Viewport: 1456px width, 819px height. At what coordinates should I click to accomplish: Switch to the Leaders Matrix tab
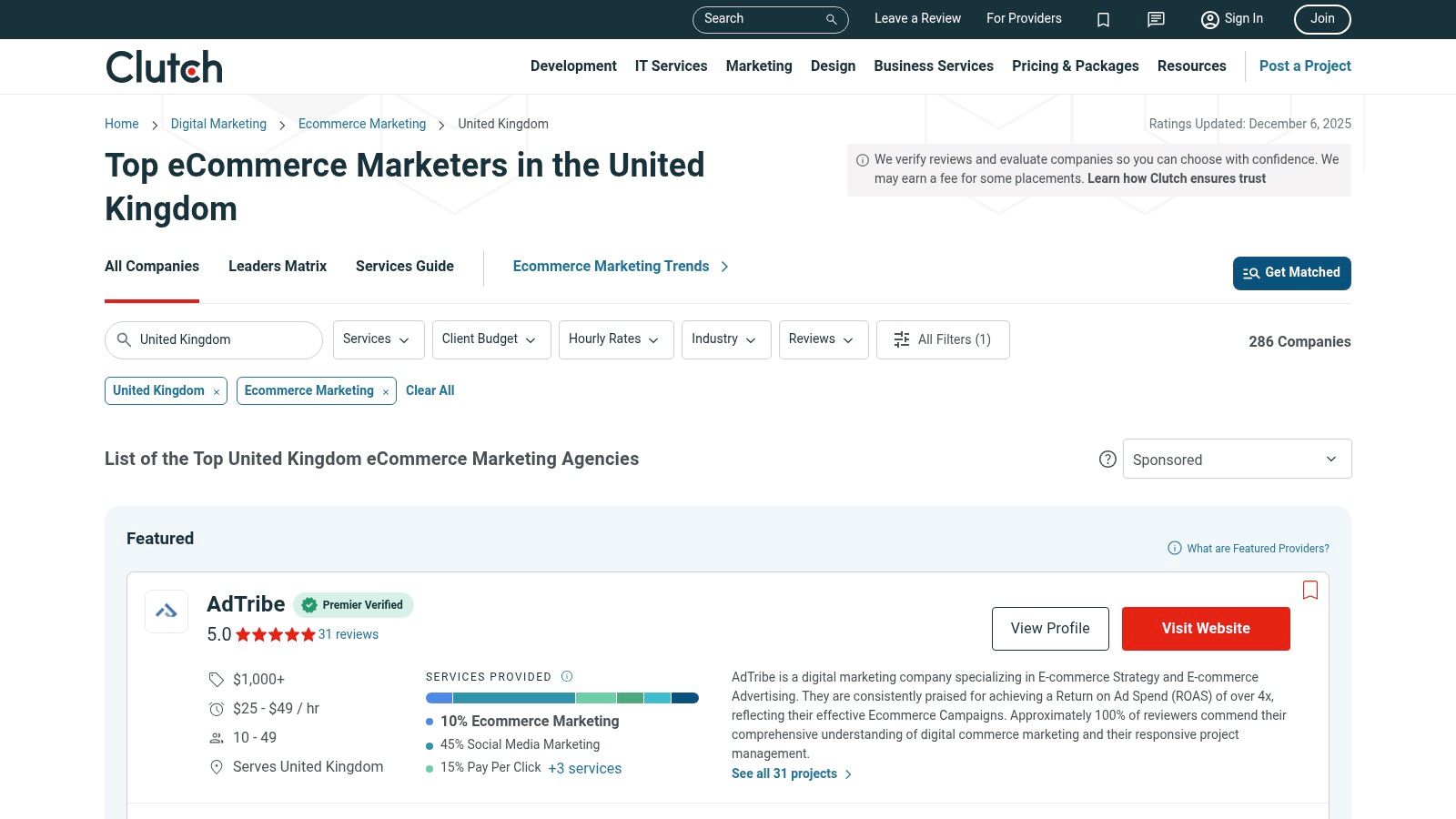[278, 266]
